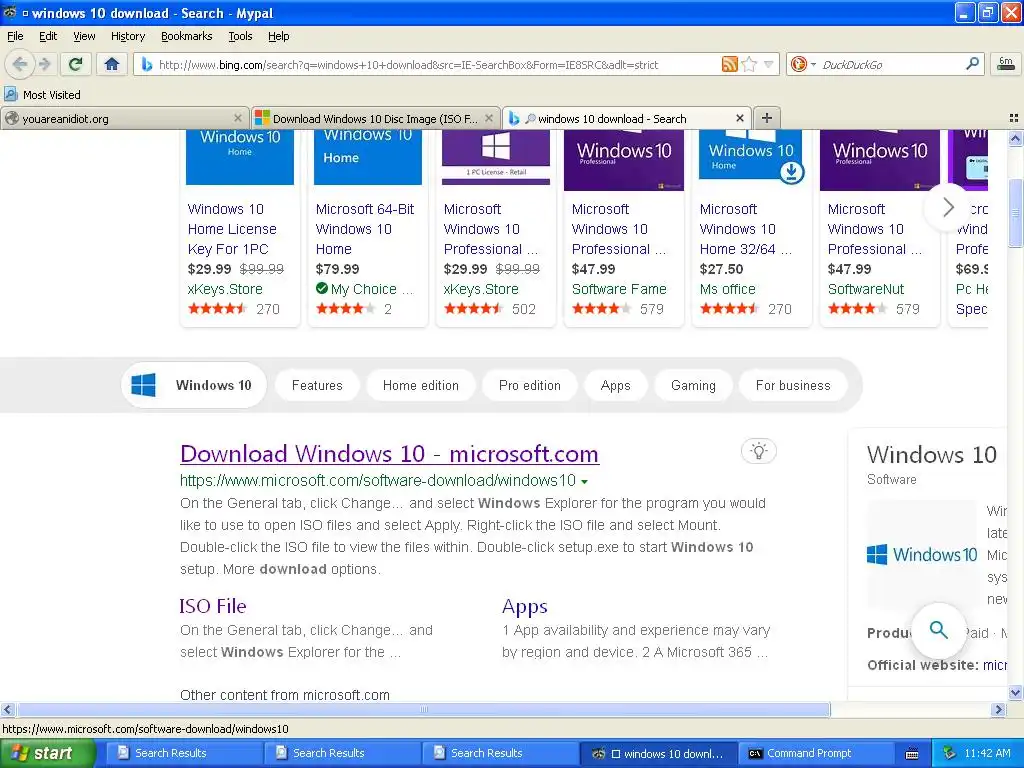Expand the green URL dropdown arrow under result
The width and height of the screenshot is (1024, 768).
click(584, 482)
